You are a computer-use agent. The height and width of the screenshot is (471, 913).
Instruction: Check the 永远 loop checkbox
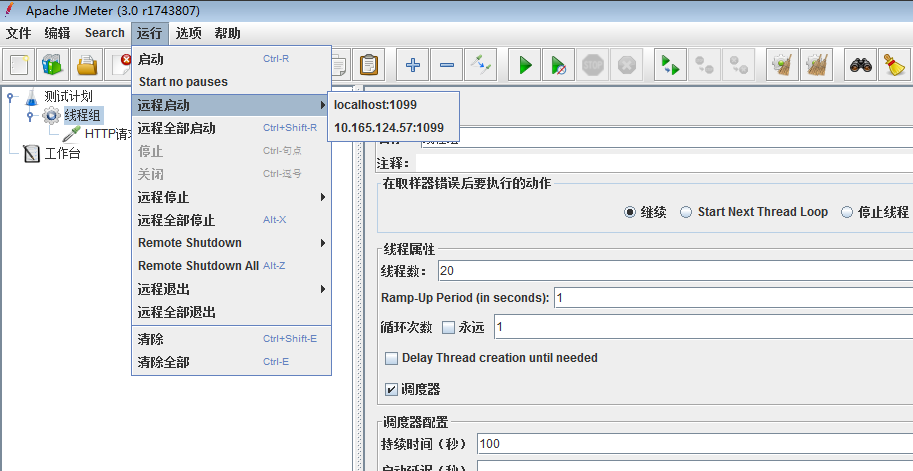(x=448, y=327)
